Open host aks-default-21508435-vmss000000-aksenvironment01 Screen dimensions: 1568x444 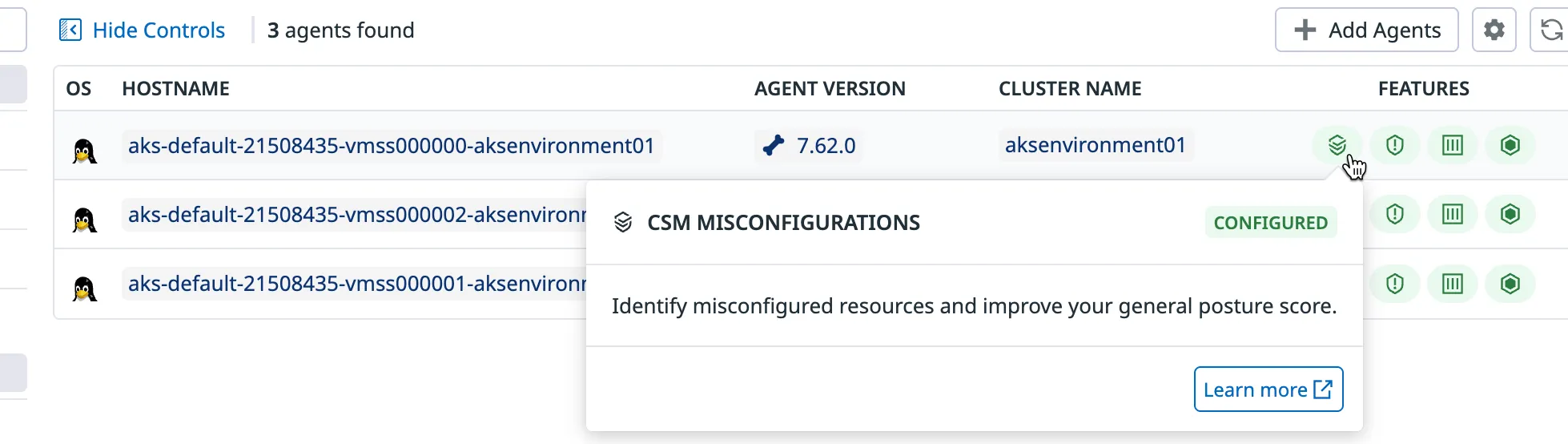click(392, 146)
